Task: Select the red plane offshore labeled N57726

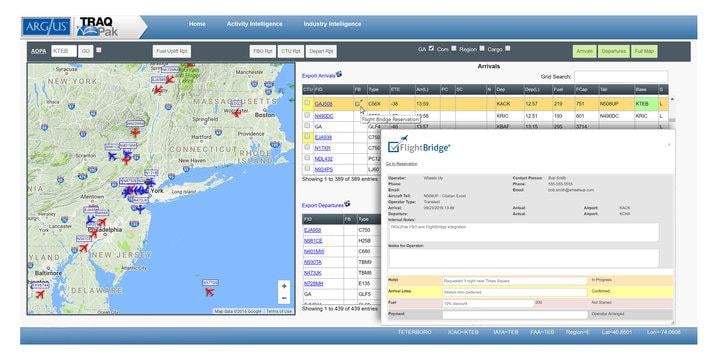Action: pos(210,292)
